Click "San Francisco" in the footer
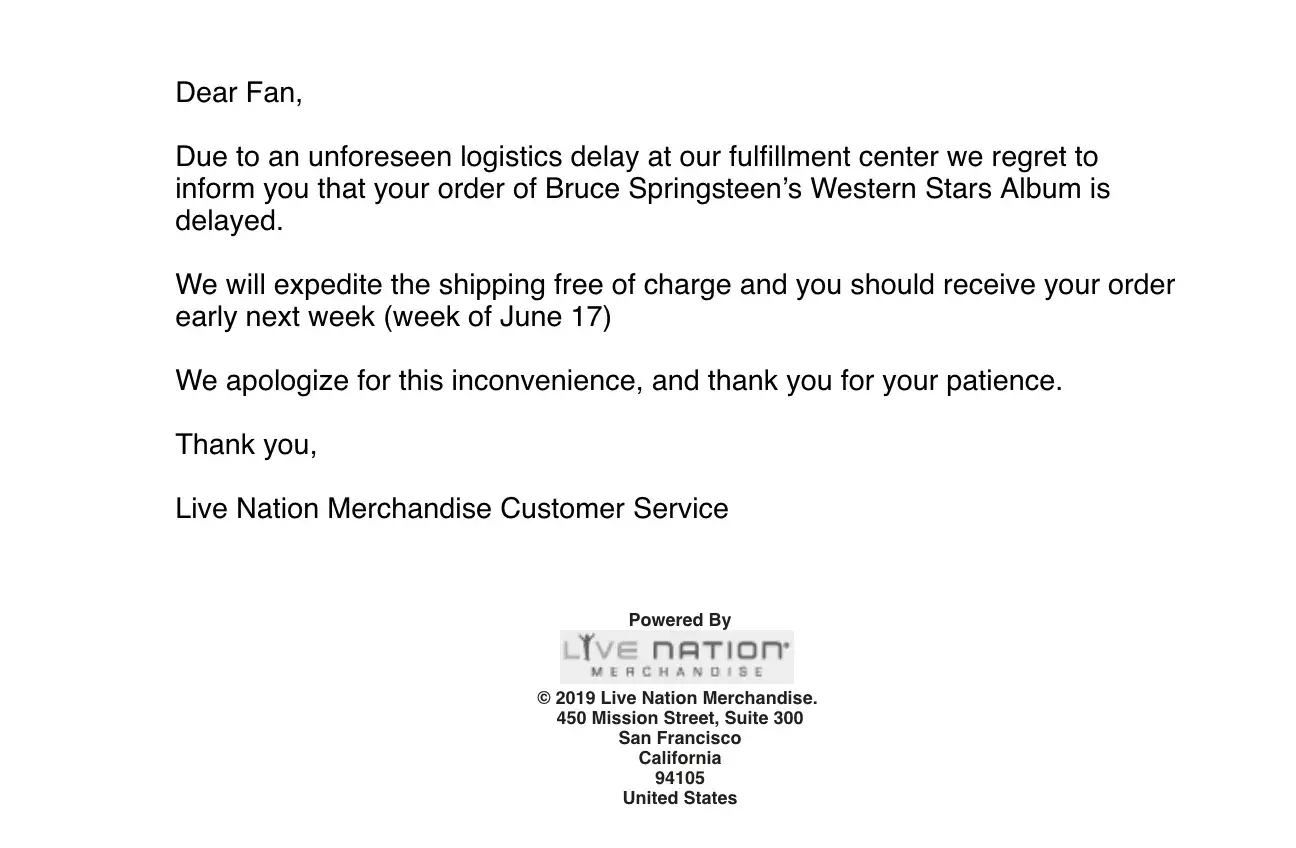1296x848 pixels. coord(680,738)
